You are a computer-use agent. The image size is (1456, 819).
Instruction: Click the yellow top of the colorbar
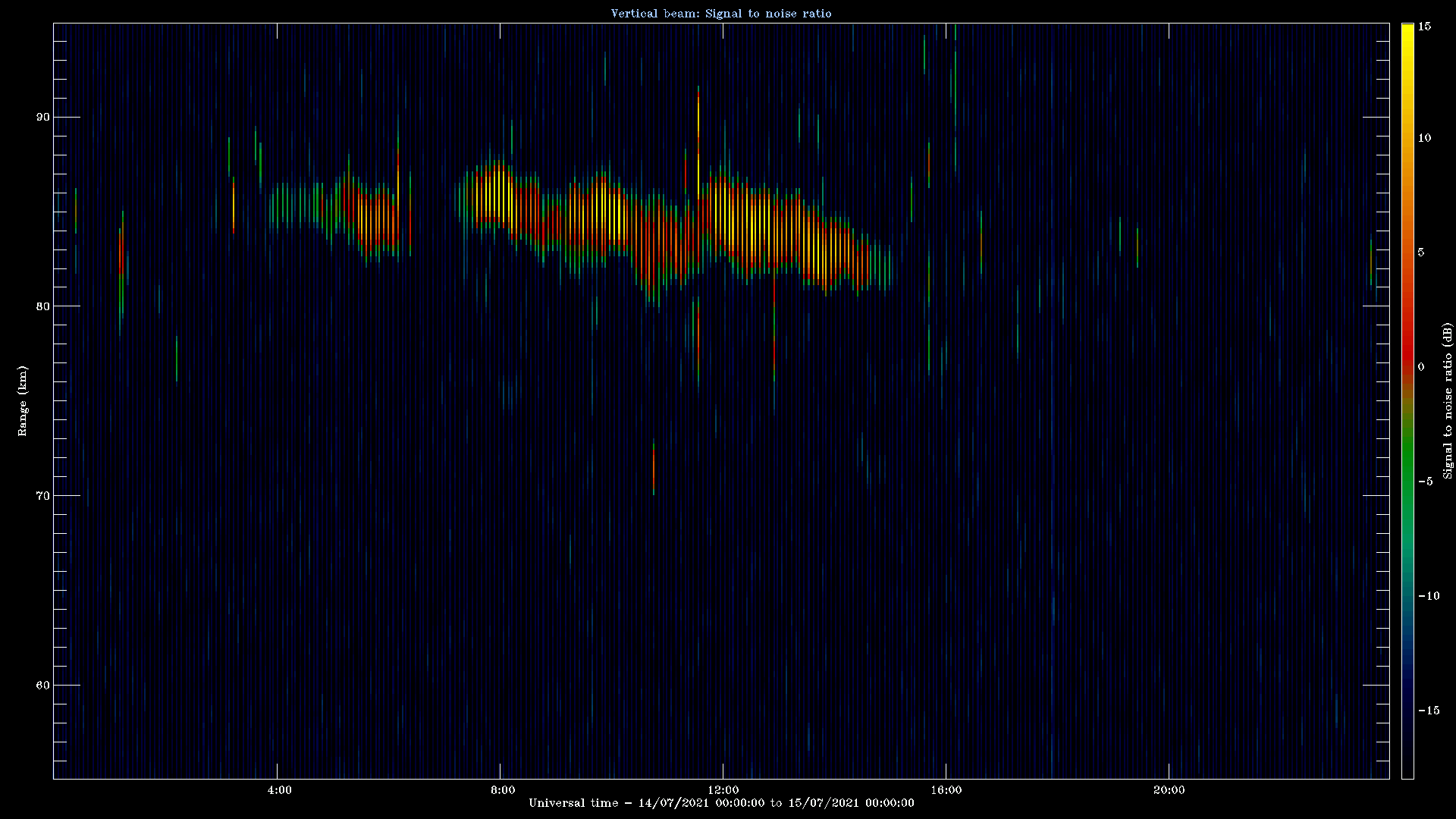pos(1407,34)
